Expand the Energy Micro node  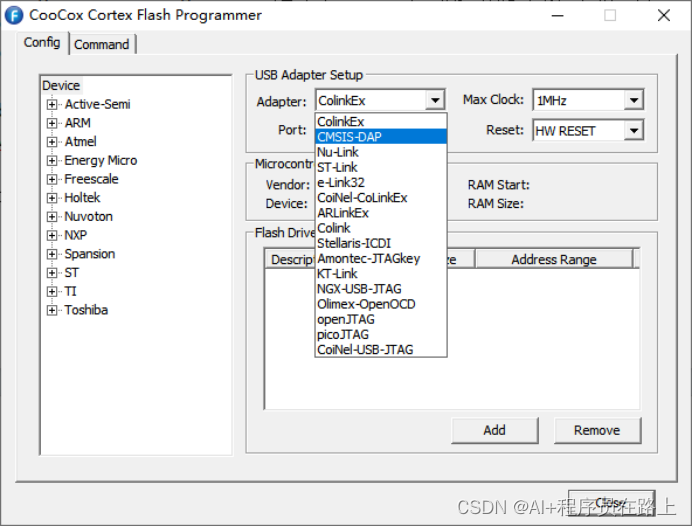[52, 161]
